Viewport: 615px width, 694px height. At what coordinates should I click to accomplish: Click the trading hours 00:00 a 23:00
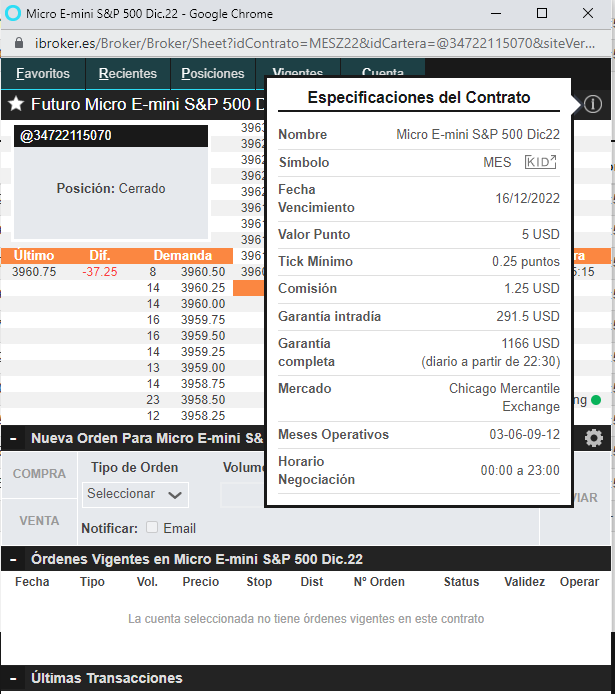520,470
